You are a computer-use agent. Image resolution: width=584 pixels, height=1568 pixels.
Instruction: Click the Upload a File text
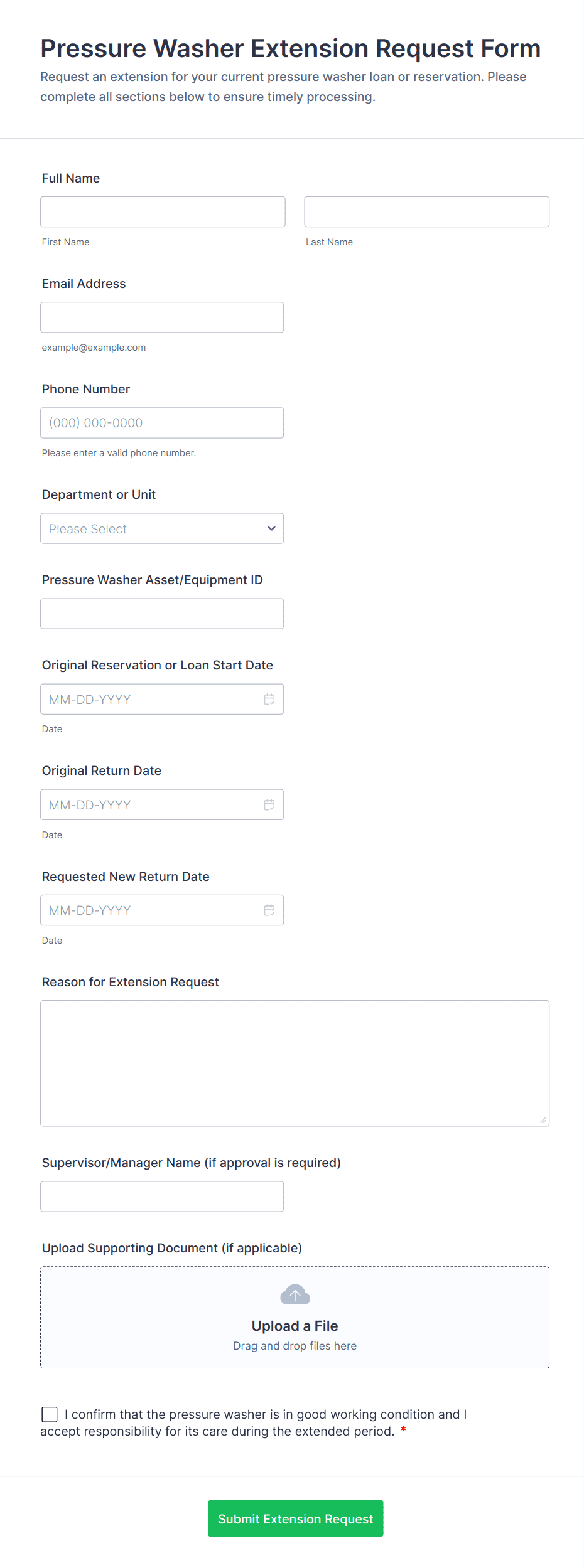[295, 1326]
